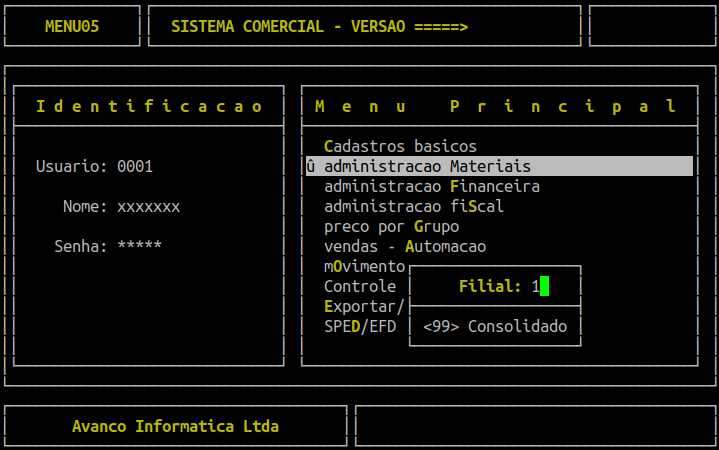Select the Cadastros basicos menu item

(x=400, y=146)
